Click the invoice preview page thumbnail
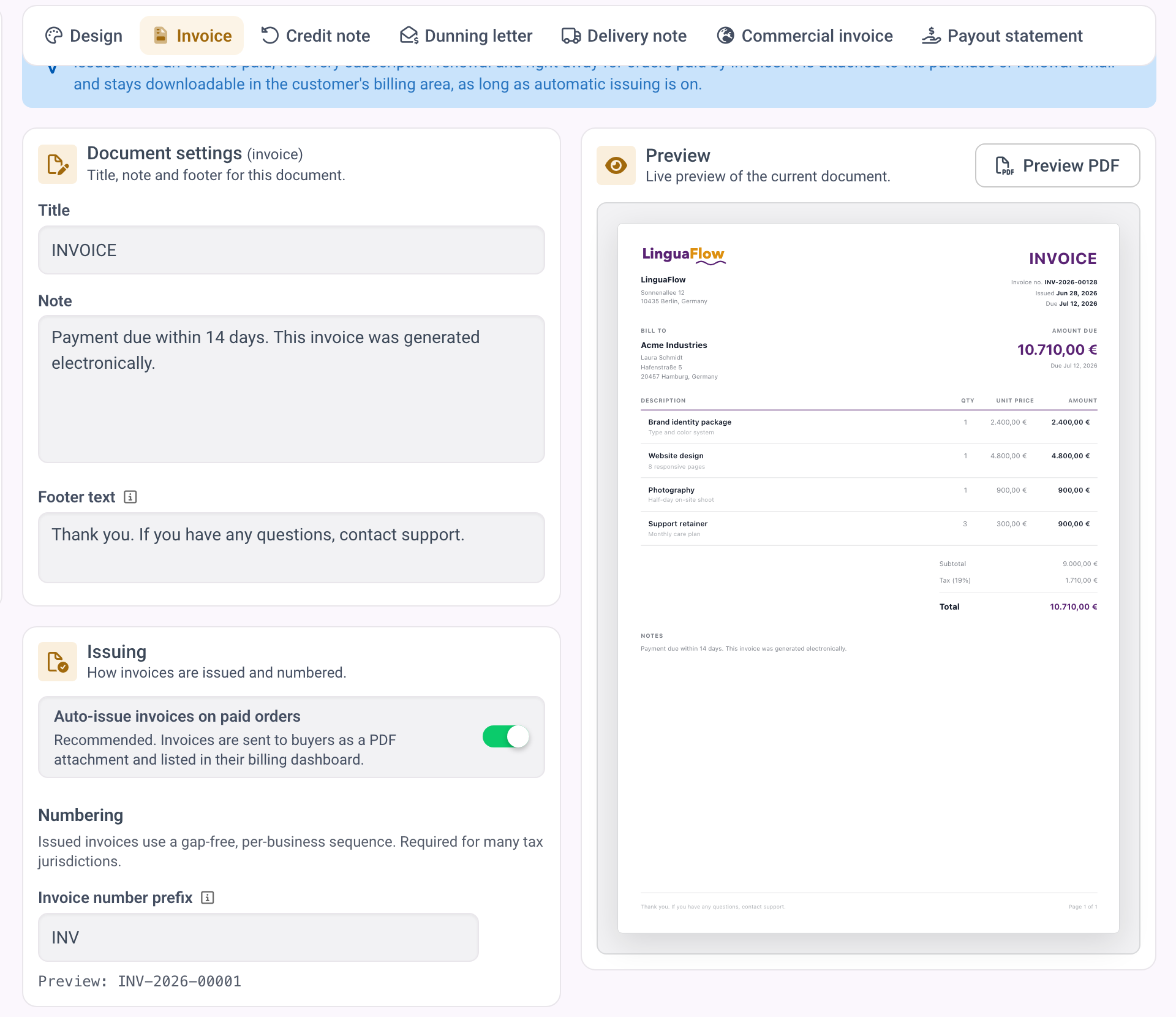This screenshot has width=1176, height=1017. coord(869,578)
